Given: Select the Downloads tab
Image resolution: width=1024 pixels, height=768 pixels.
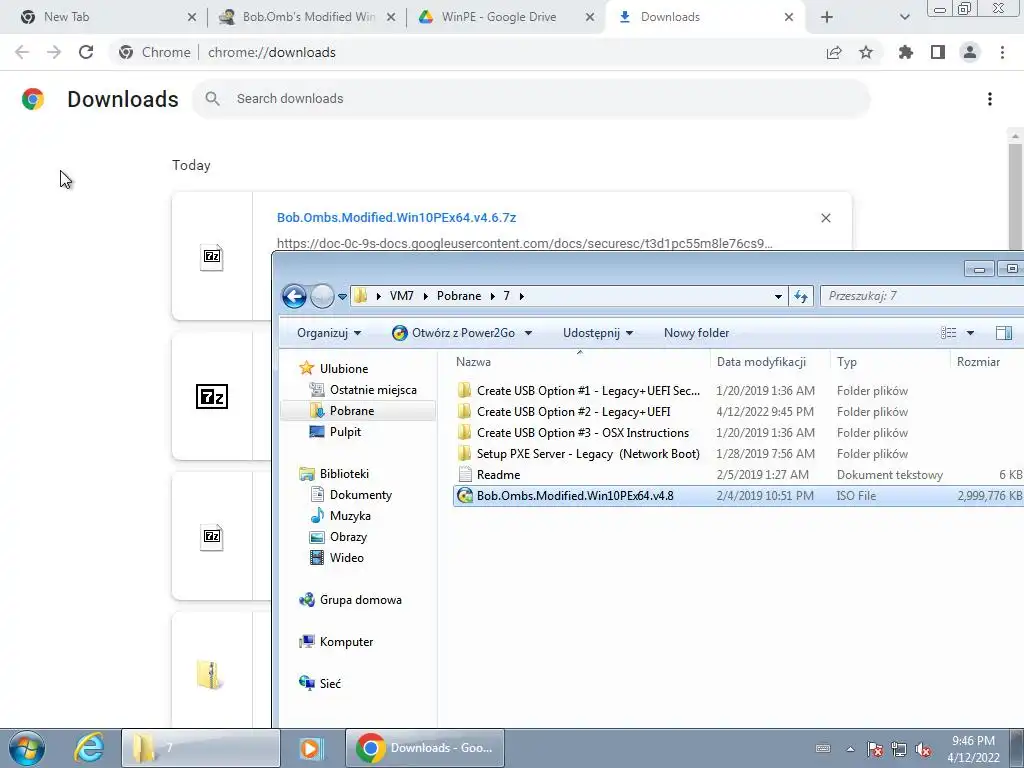Looking at the screenshot, I should click(705, 17).
